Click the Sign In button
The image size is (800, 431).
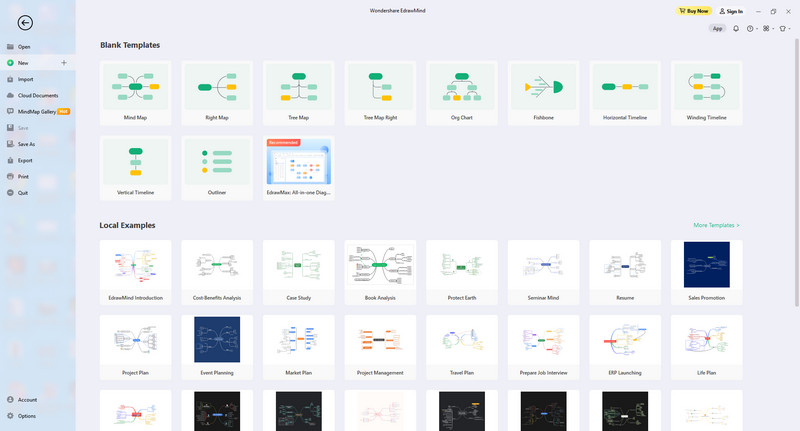(x=731, y=11)
